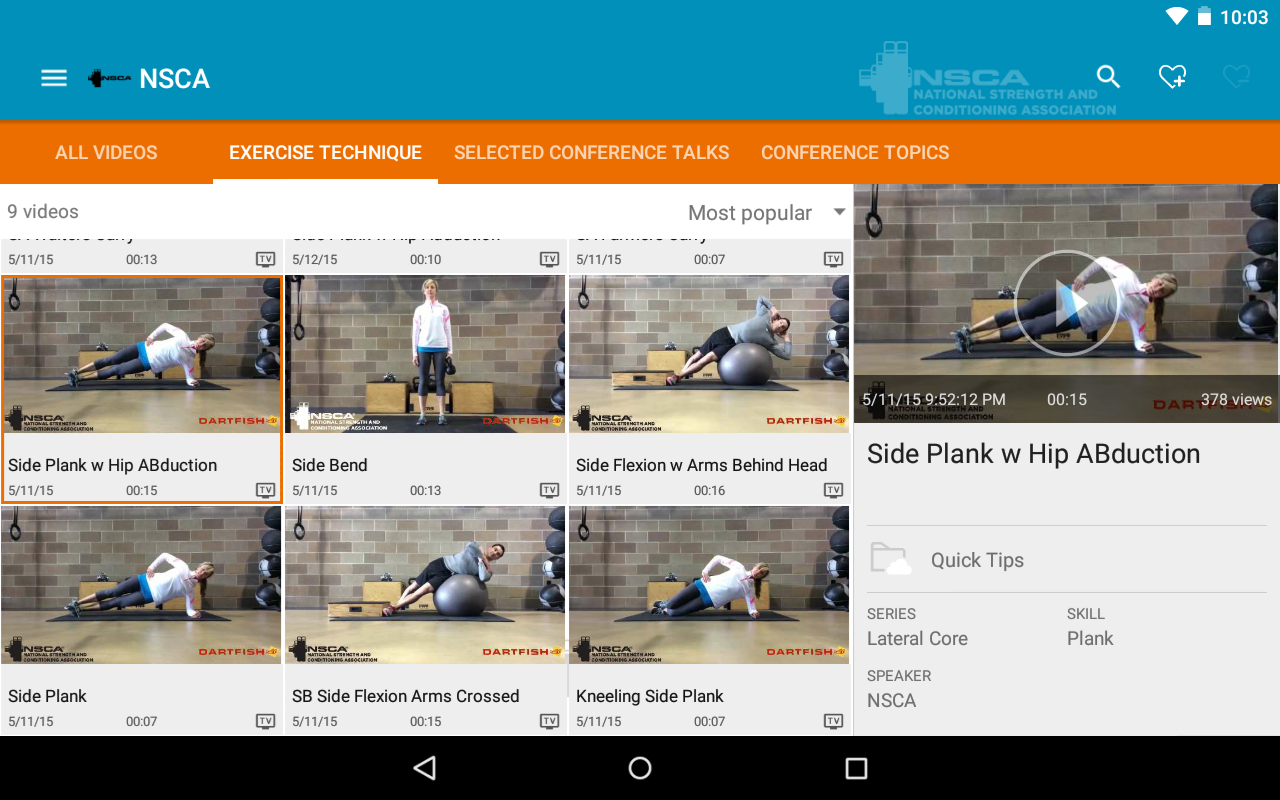This screenshot has width=1280, height=800.
Task: Add to favorites with heart-plus icon
Action: (x=1172, y=77)
